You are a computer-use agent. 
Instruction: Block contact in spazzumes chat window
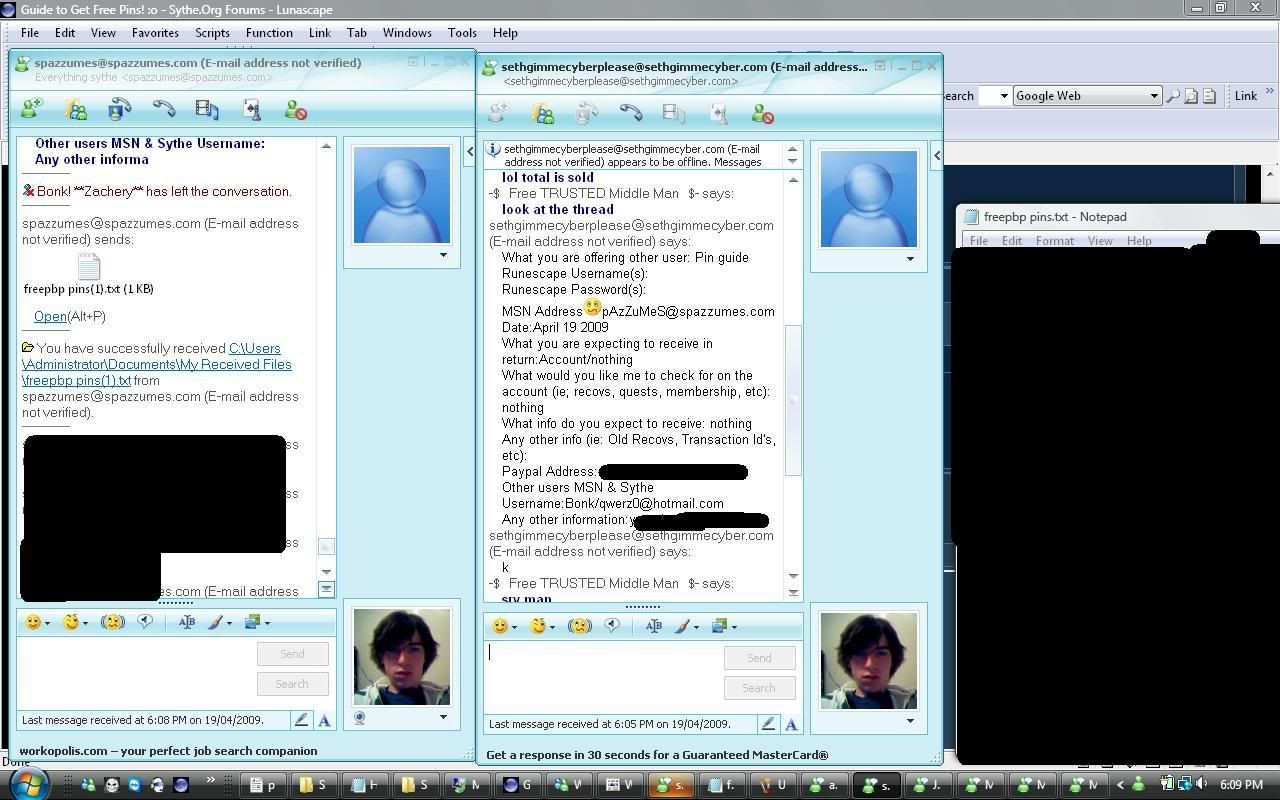tap(295, 110)
